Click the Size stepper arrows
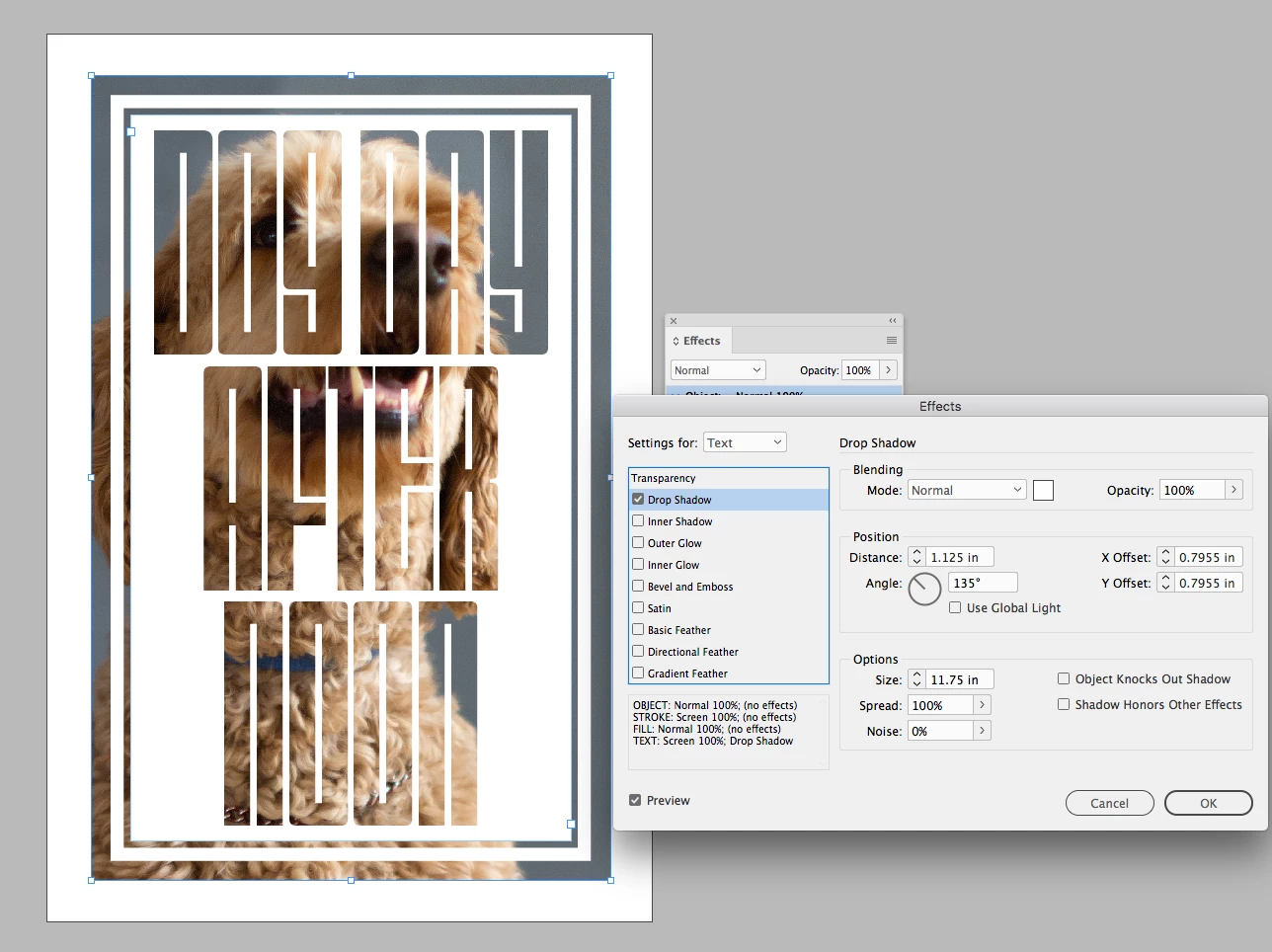 [916, 680]
